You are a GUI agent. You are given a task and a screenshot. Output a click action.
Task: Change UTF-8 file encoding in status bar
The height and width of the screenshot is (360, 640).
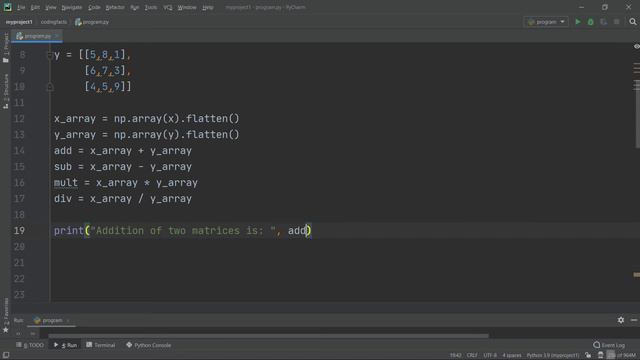pos(490,356)
